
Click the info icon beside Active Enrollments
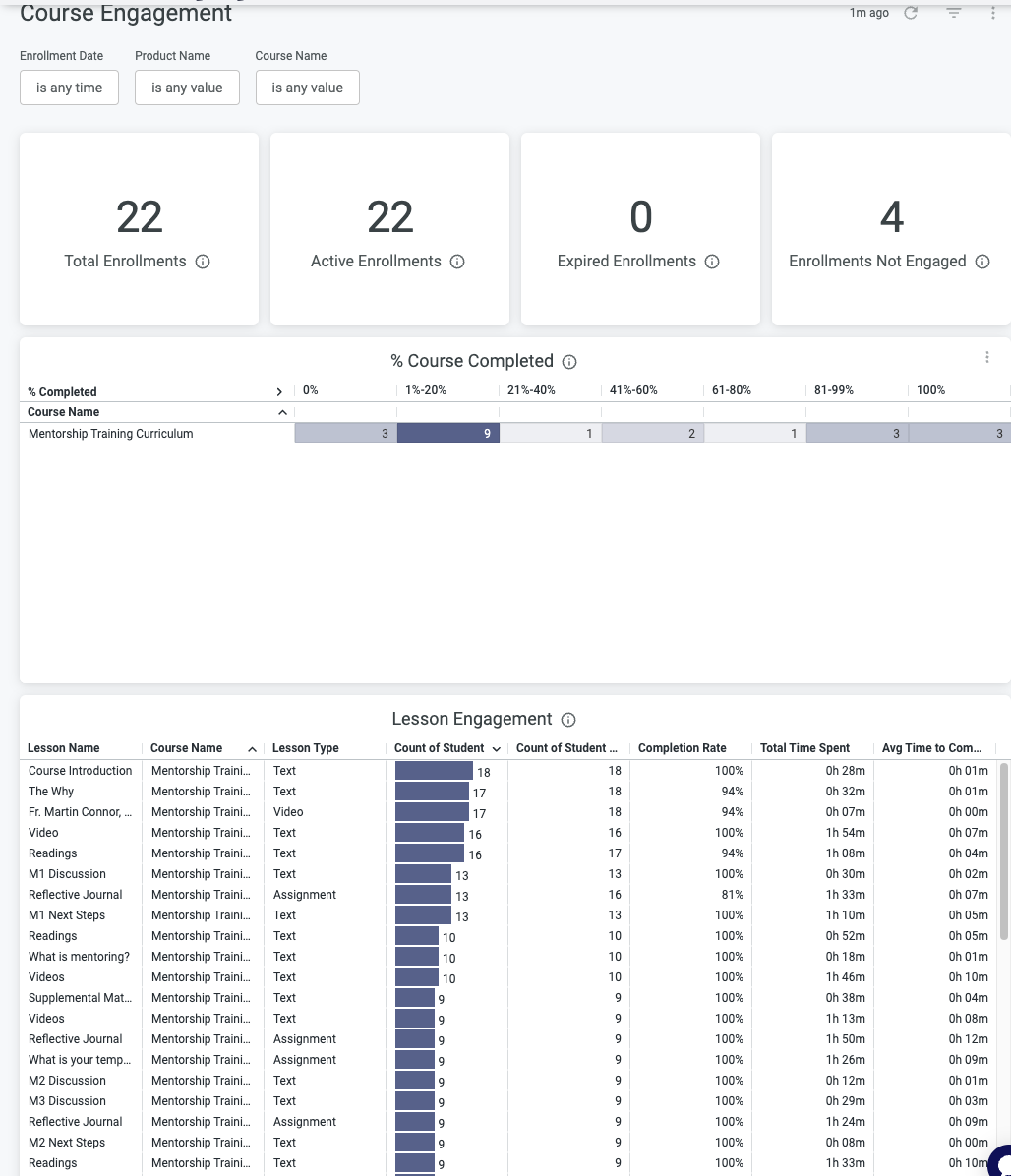456,262
